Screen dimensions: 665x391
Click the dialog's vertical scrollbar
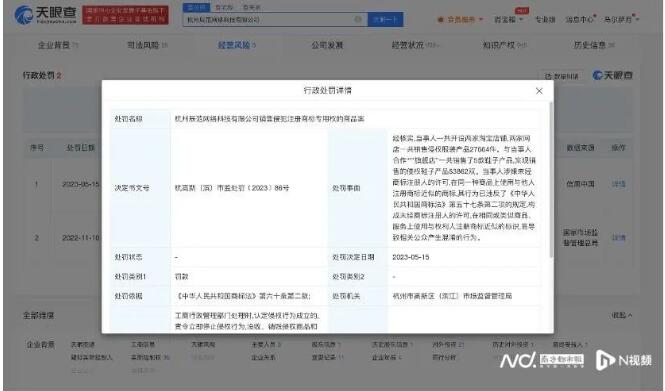[551, 179]
